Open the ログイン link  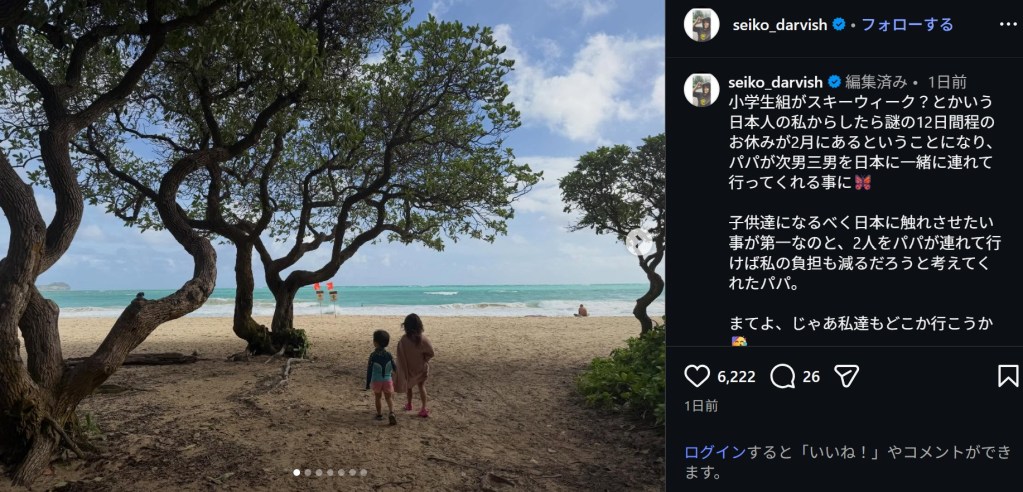click(x=714, y=452)
